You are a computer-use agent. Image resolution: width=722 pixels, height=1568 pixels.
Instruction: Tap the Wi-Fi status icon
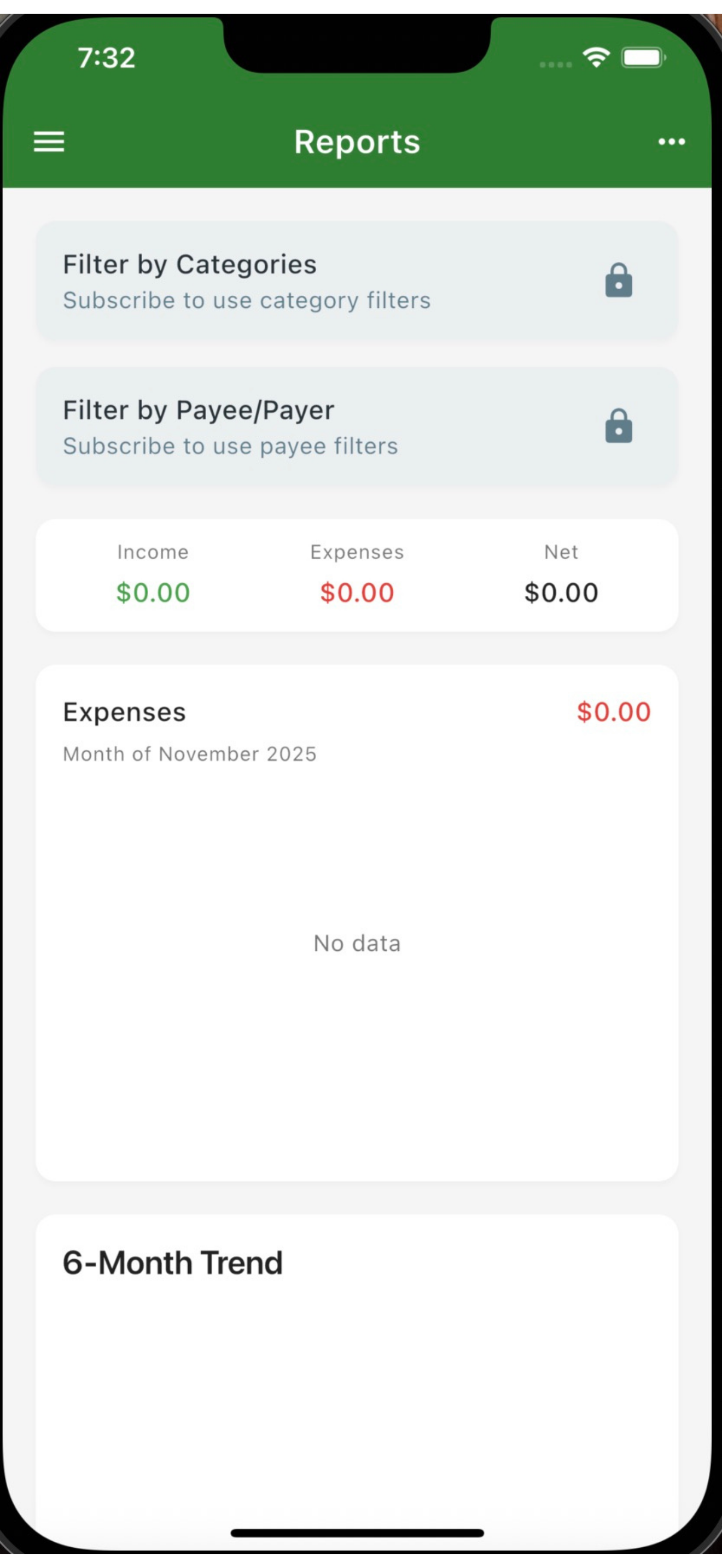(596, 58)
